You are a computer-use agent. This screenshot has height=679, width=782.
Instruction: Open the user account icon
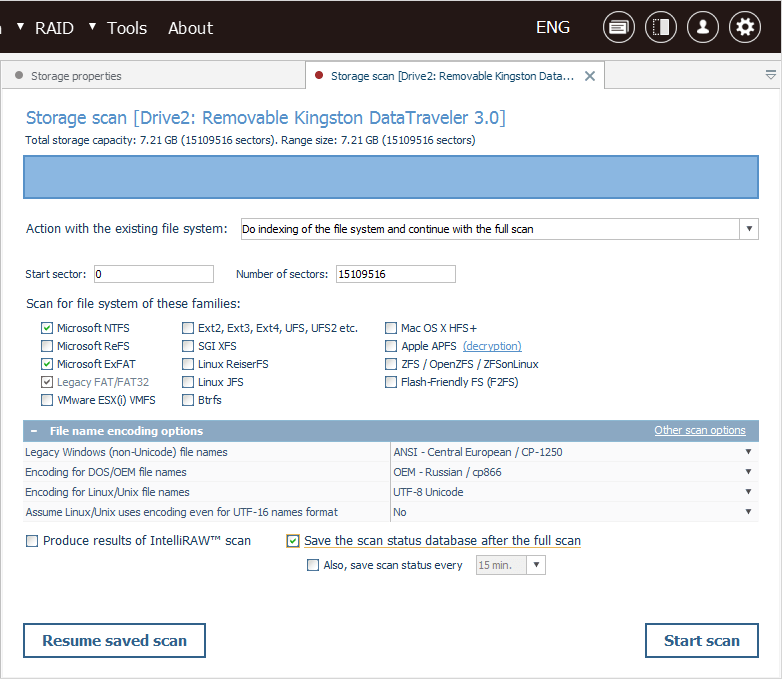coord(703,27)
